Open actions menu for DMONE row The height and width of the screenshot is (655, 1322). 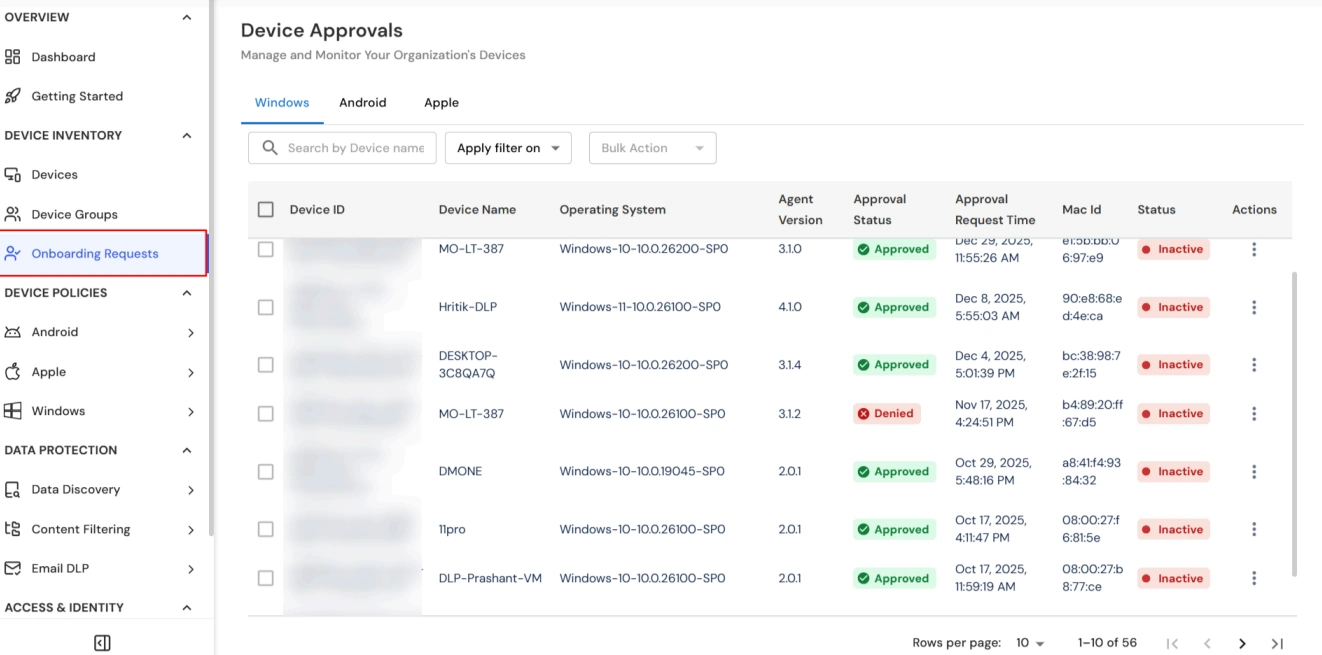tap(1254, 471)
